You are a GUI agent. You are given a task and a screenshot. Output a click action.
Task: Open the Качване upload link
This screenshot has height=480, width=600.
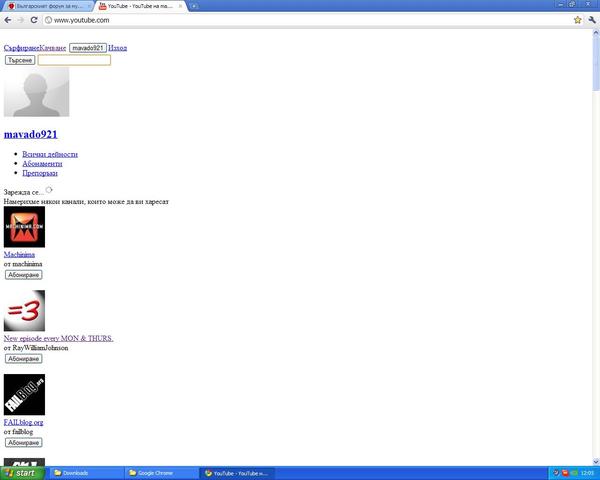click(x=53, y=48)
